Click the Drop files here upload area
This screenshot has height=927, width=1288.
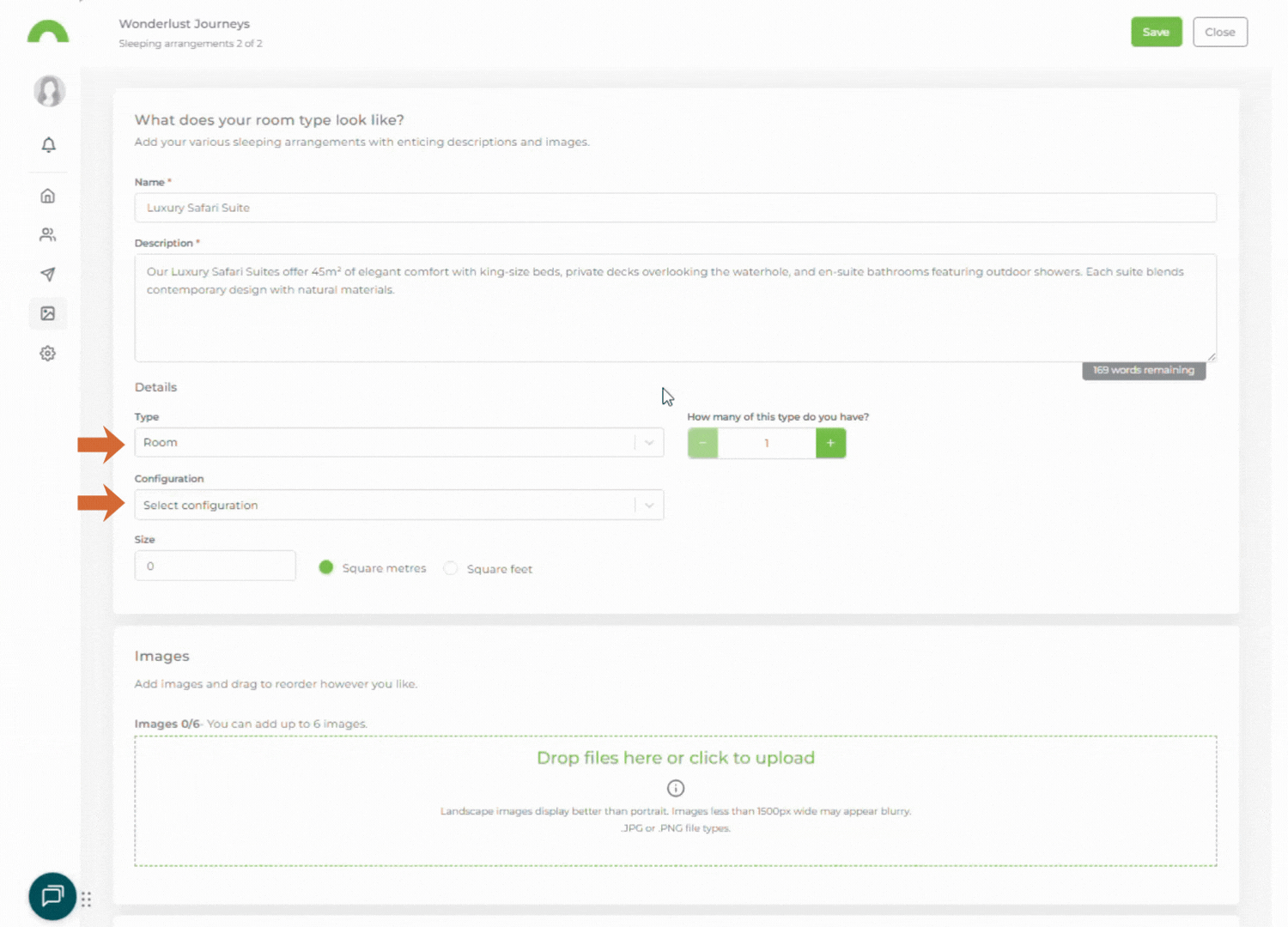click(675, 759)
